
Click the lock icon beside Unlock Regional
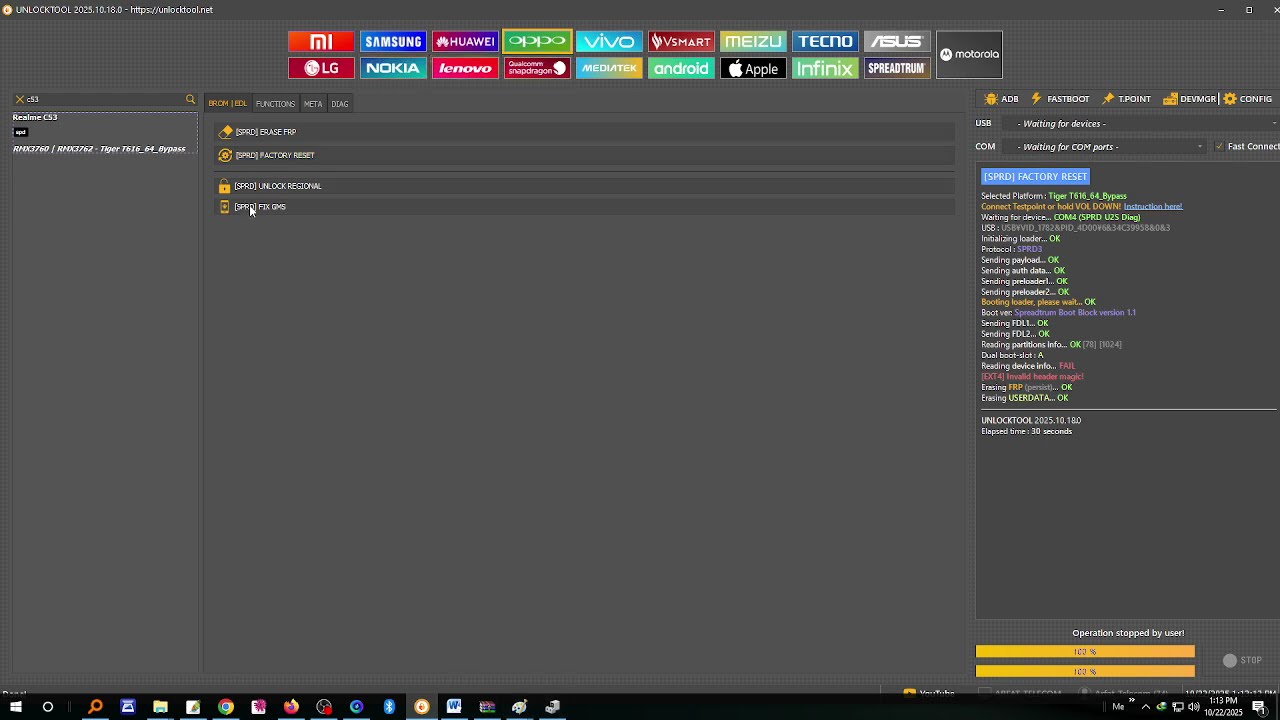pyautogui.click(x=224, y=186)
